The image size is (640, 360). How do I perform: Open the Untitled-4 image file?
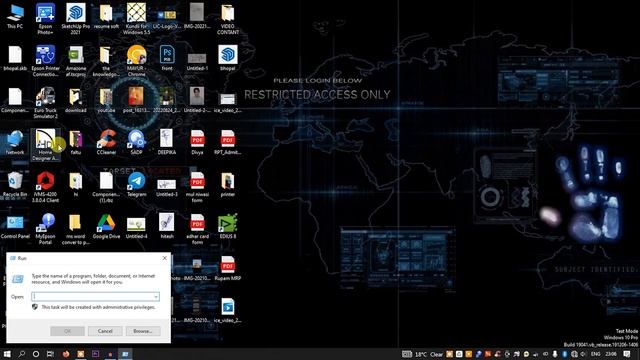(x=136, y=227)
